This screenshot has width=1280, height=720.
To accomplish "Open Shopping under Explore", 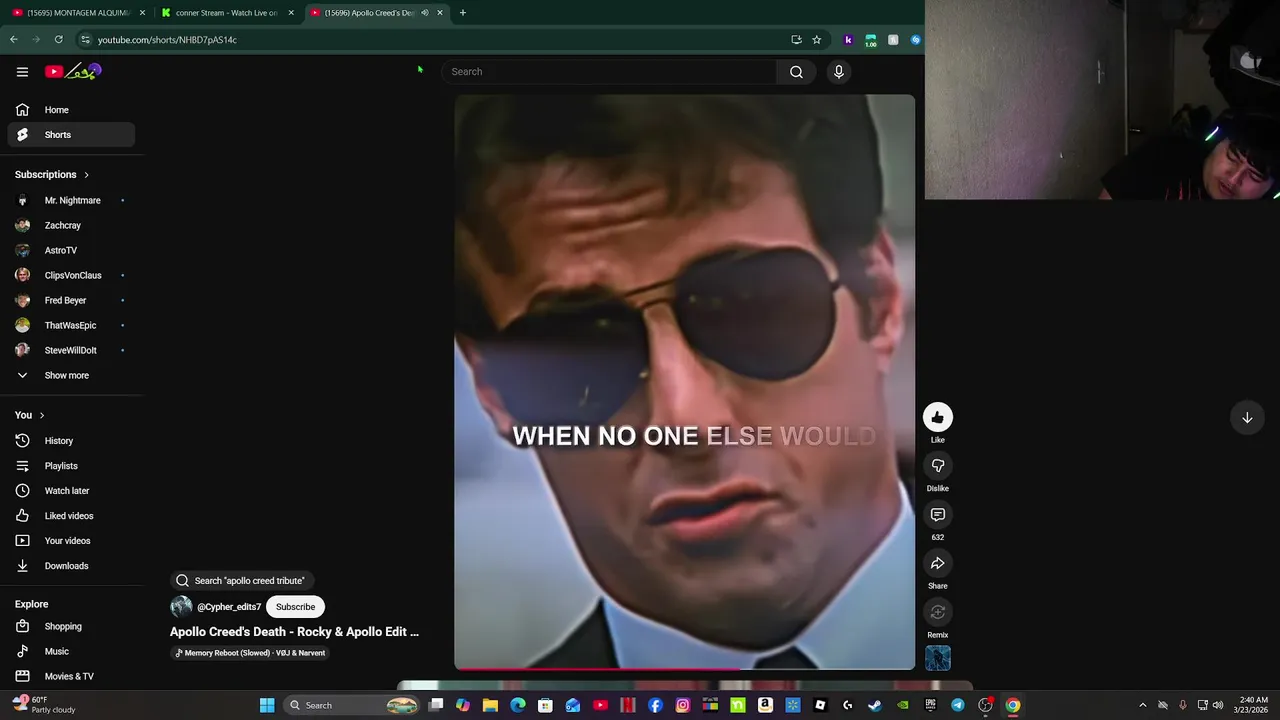I will click(71, 626).
